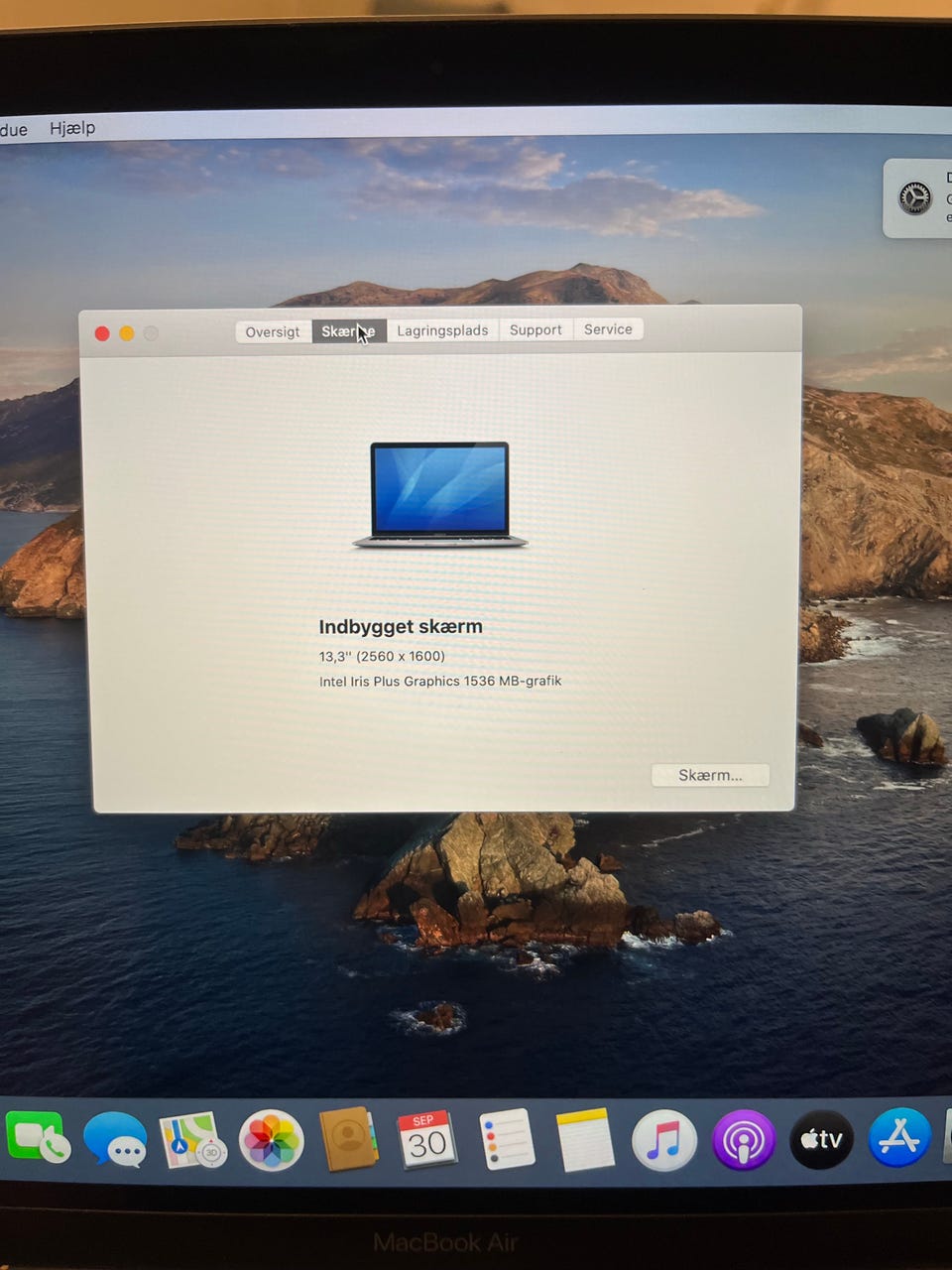952x1270 pixels.
Task: Select the Support tab
Action: coord(535,329)
